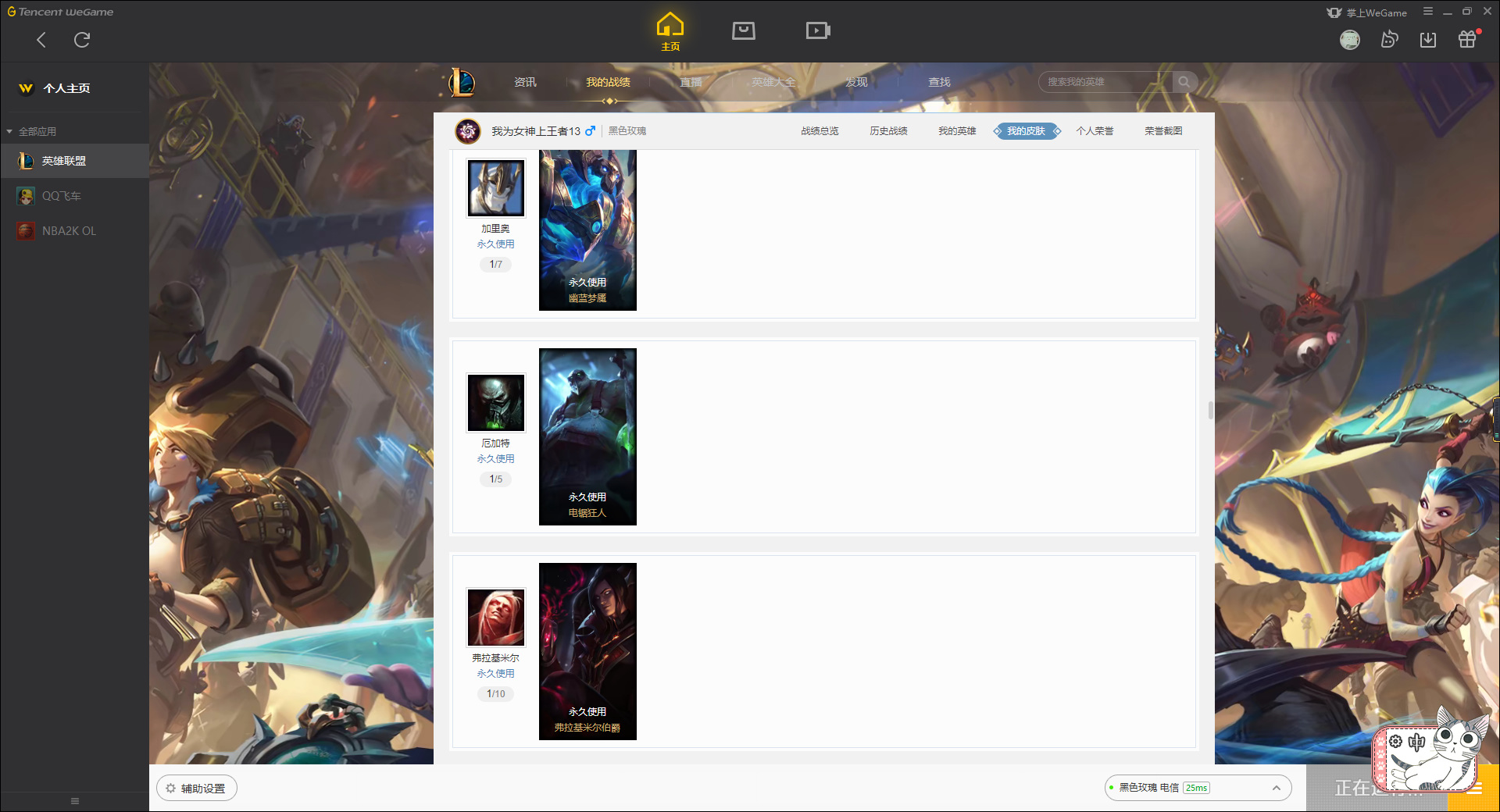1500x812 pixels.
Task: Open the 直播 tab
Action: [691, 82]
